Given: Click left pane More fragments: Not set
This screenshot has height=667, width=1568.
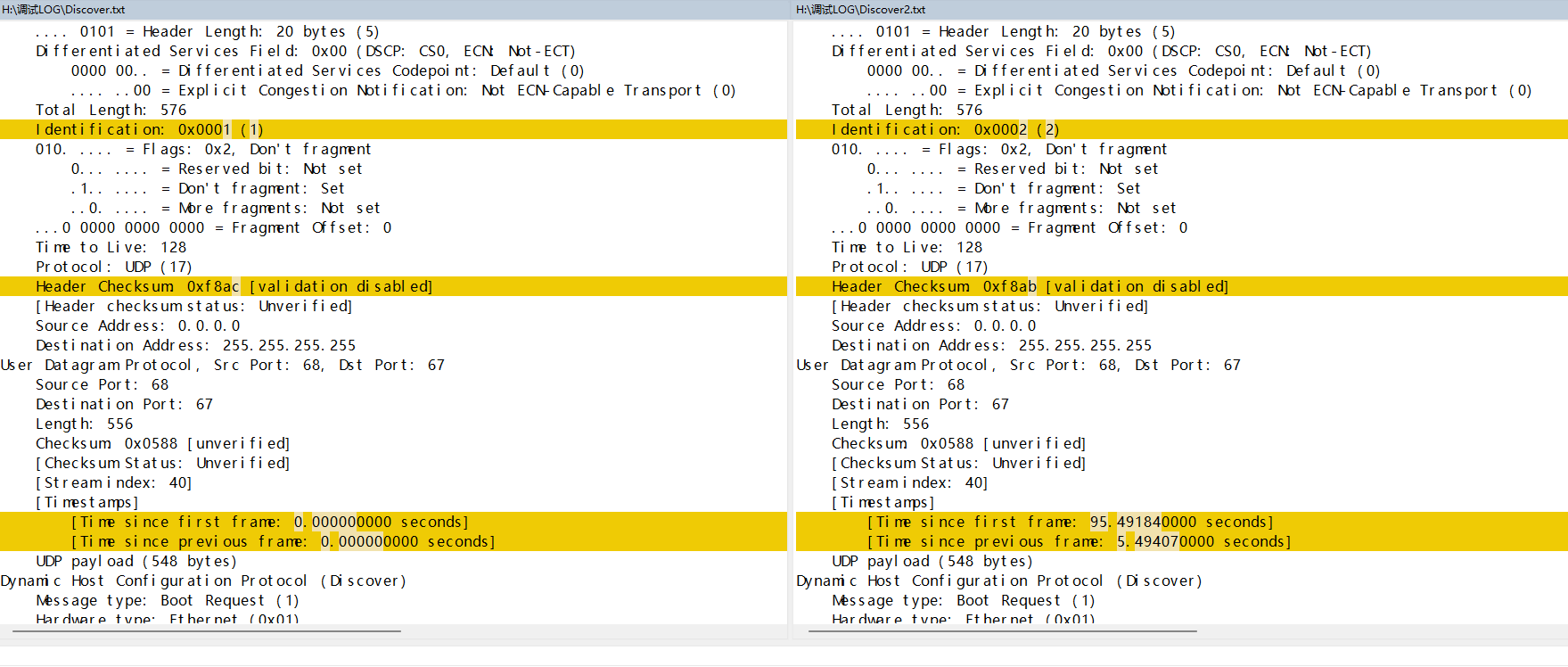Looking at the screenshot, I should click(226, 208).
